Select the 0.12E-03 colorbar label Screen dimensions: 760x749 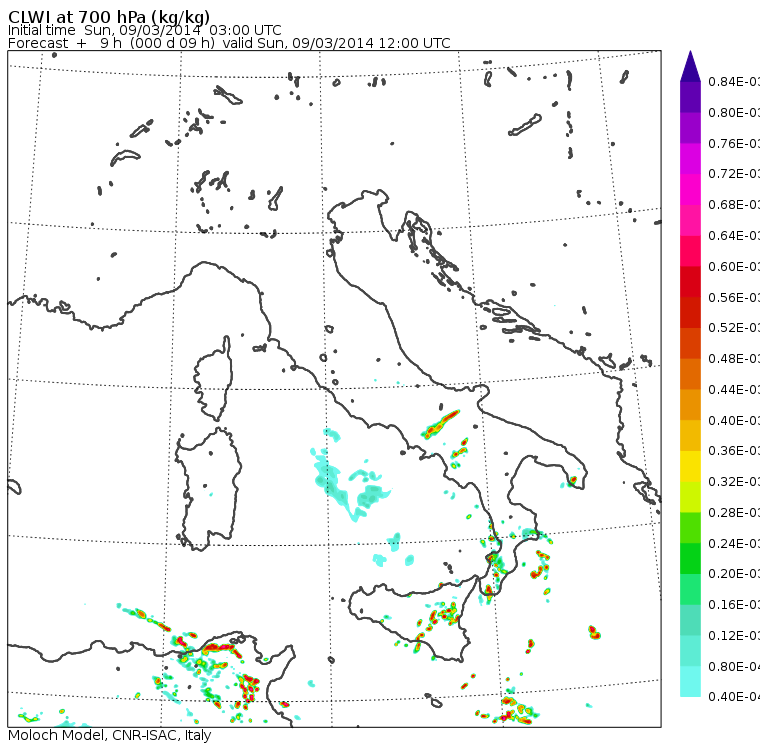734,636
